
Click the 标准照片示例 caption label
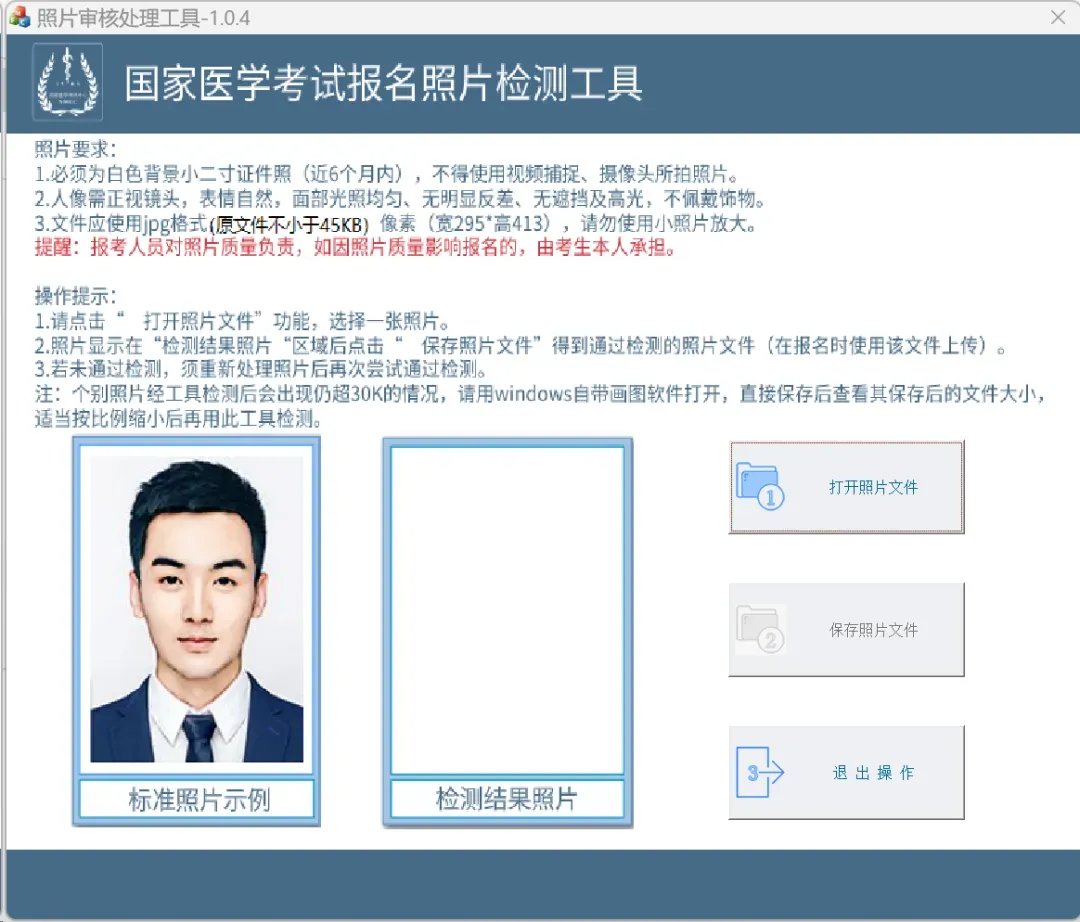(198, 799)
